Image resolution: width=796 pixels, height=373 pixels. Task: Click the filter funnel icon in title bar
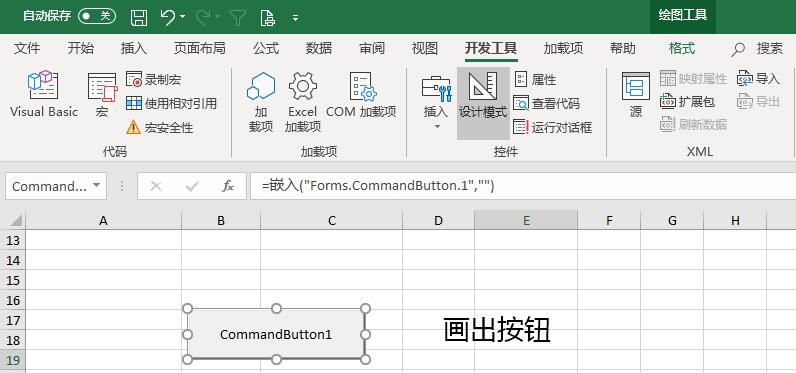(x=238, y=18)
